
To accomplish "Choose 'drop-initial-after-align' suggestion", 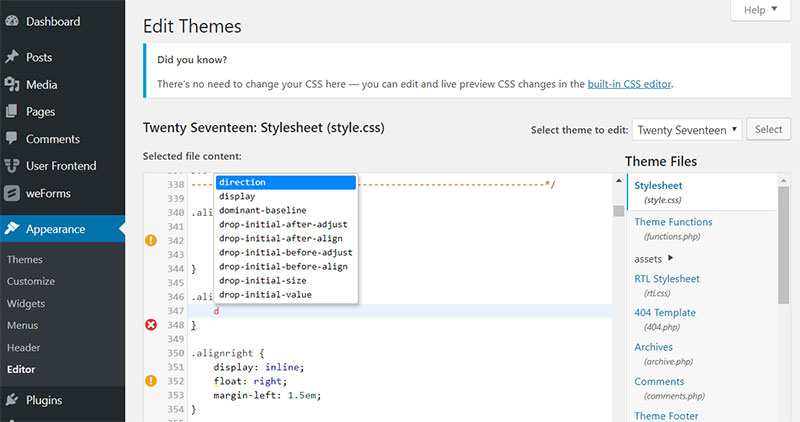I will click(x=286, y=238).
